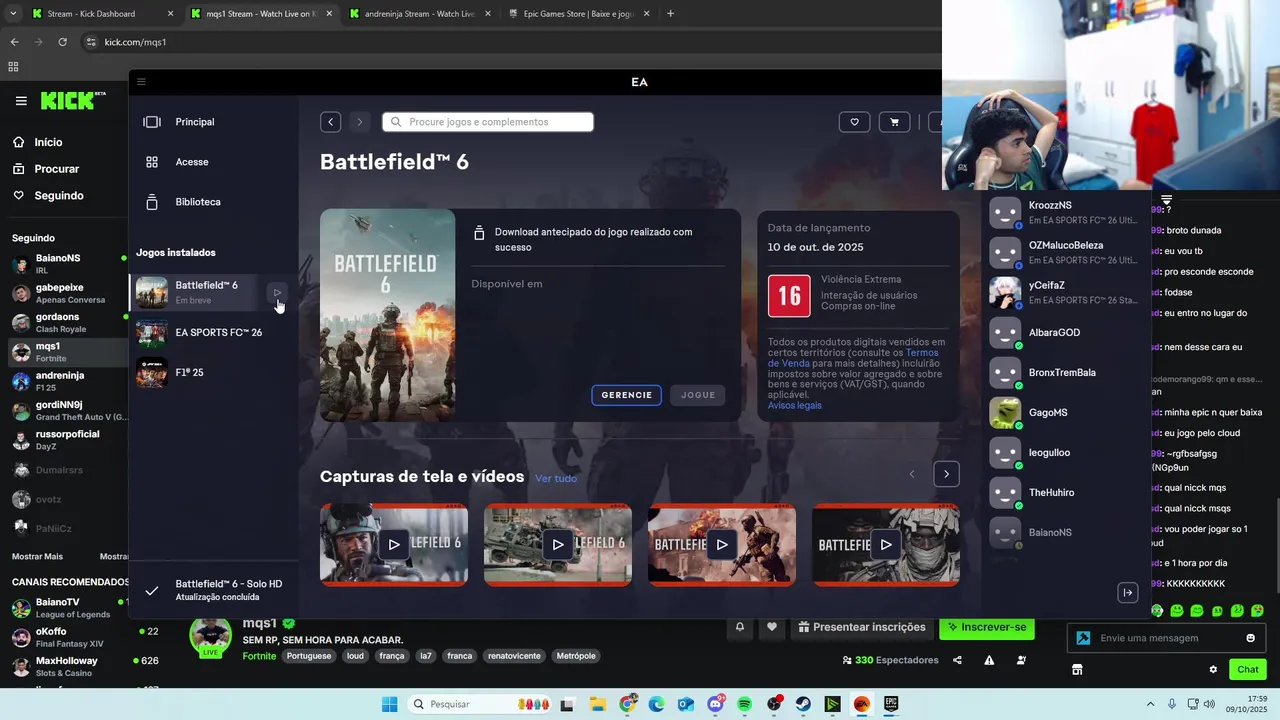The image size is (1280, 720).
Task: Go back in the EA app
Action: pyautogui.click(x=331, y=122)
